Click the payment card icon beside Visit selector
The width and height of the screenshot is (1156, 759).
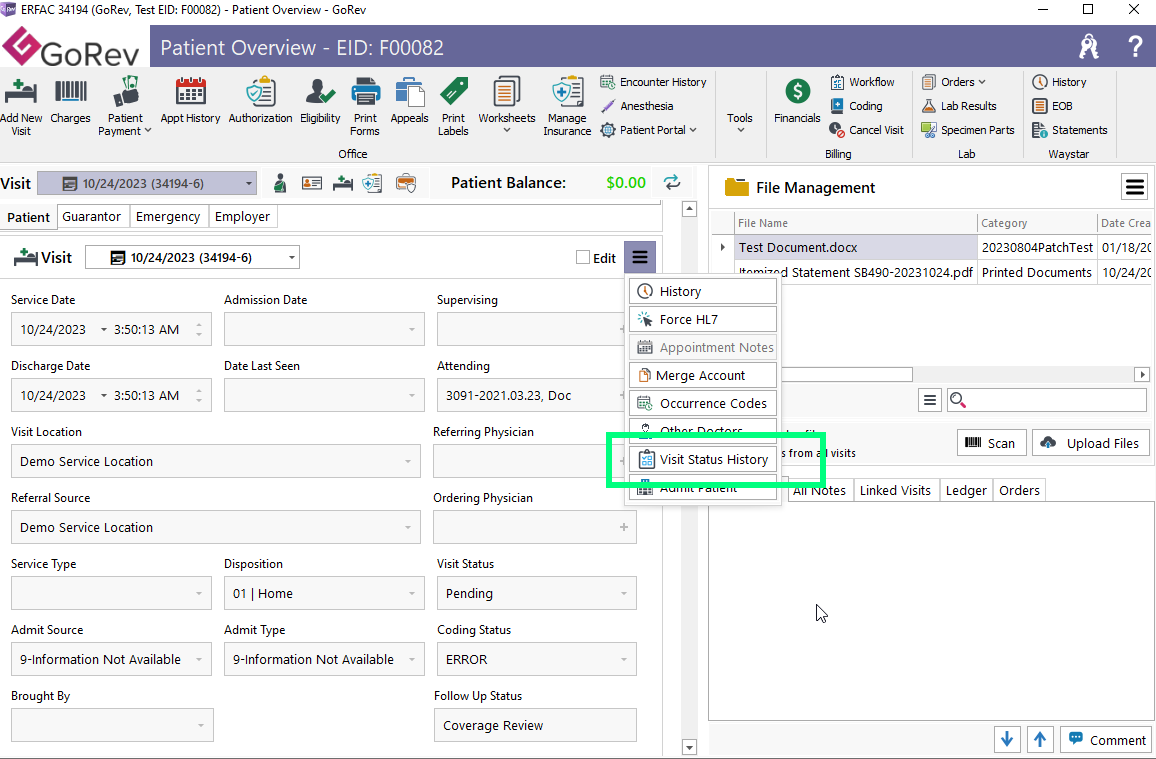click(405, 183)
